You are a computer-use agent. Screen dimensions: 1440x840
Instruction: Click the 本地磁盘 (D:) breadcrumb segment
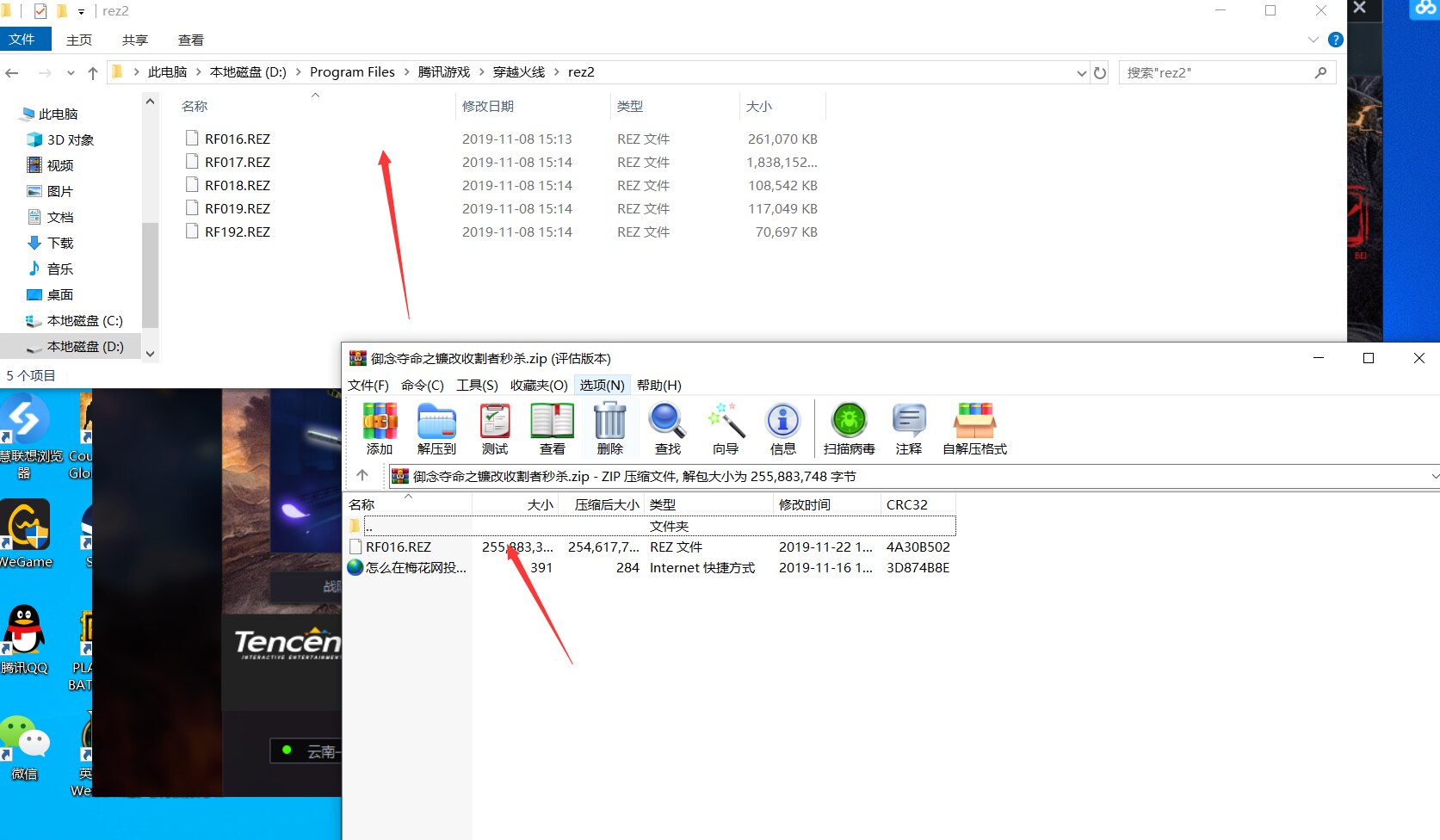click(248, 72)
